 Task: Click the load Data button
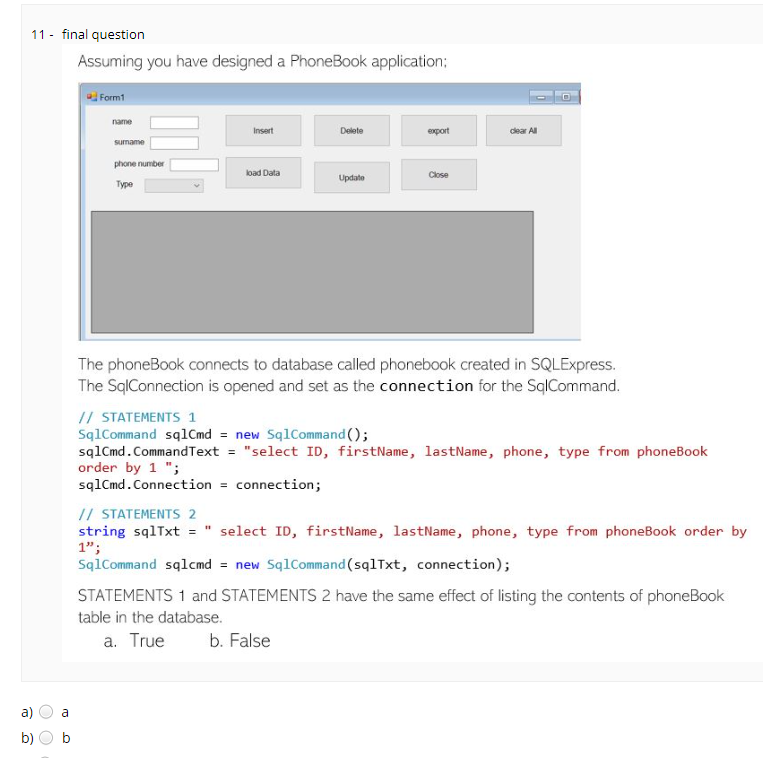tap(263, 173)
